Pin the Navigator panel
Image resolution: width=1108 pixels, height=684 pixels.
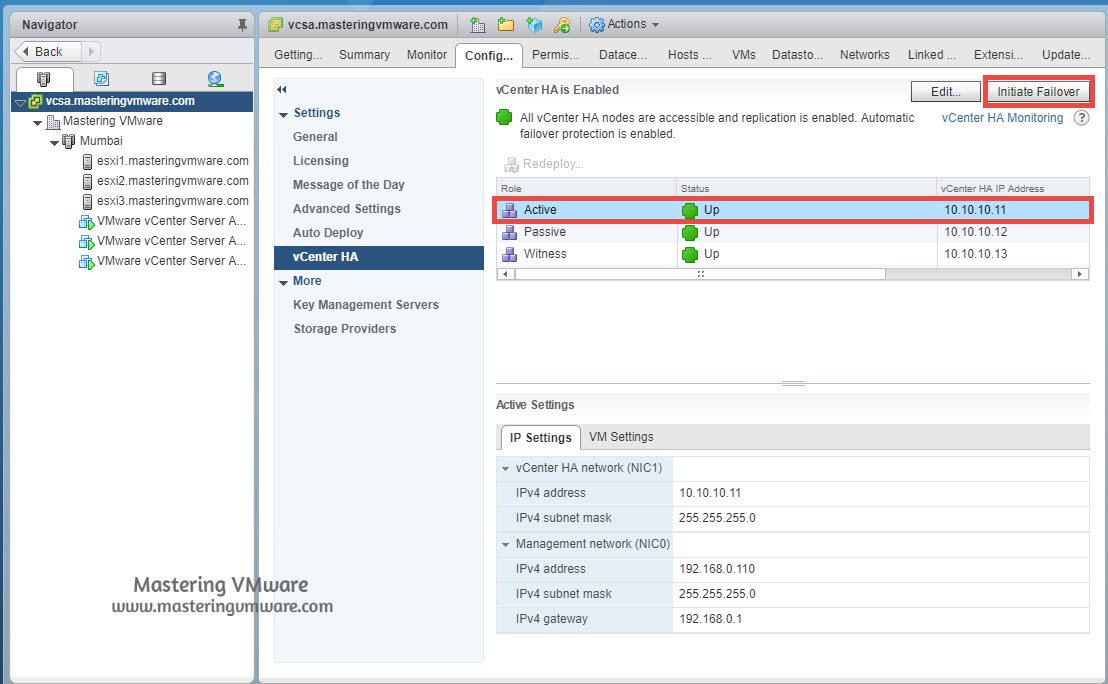(243, 23)
